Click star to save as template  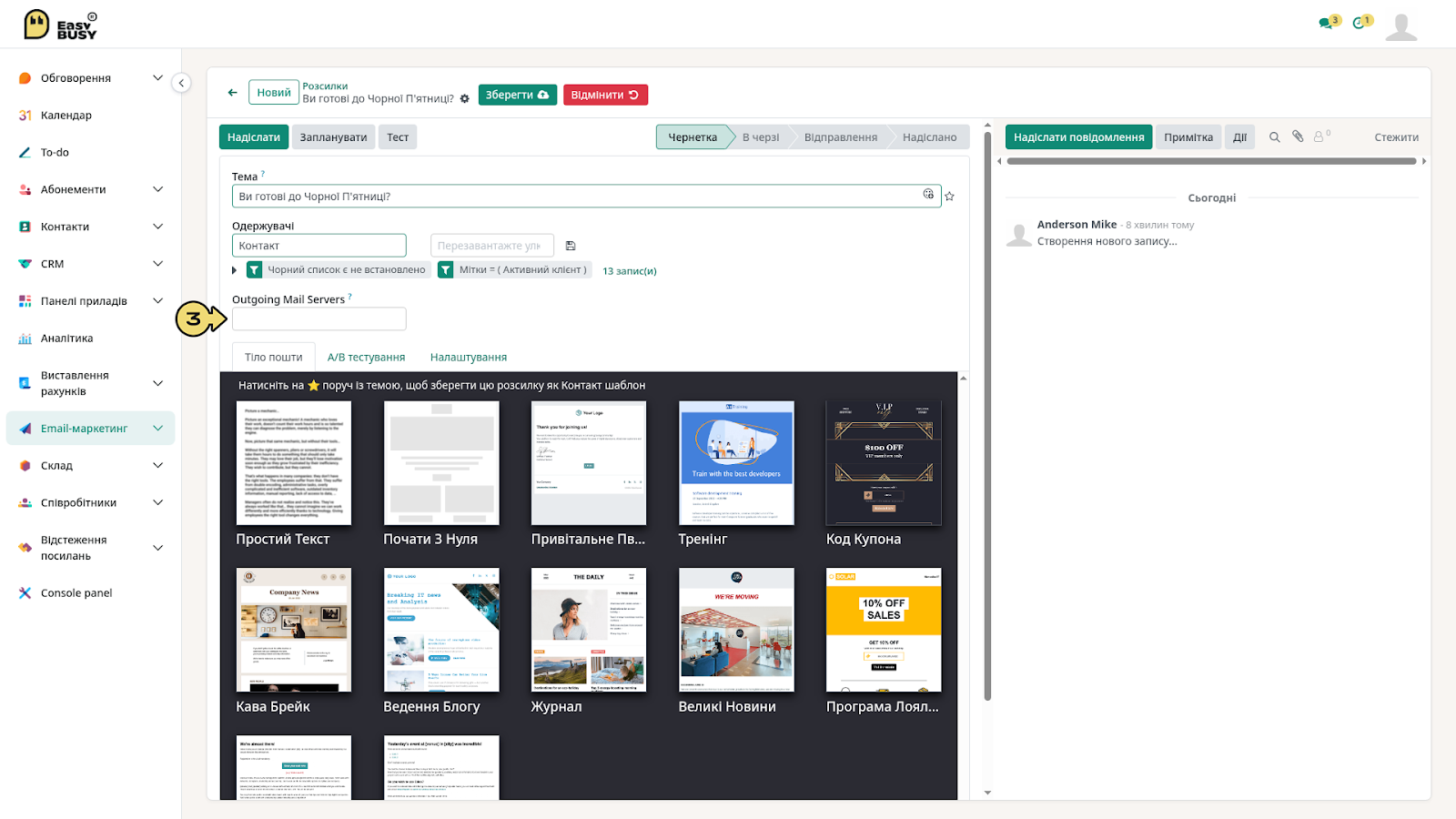(x=949, y=196)
